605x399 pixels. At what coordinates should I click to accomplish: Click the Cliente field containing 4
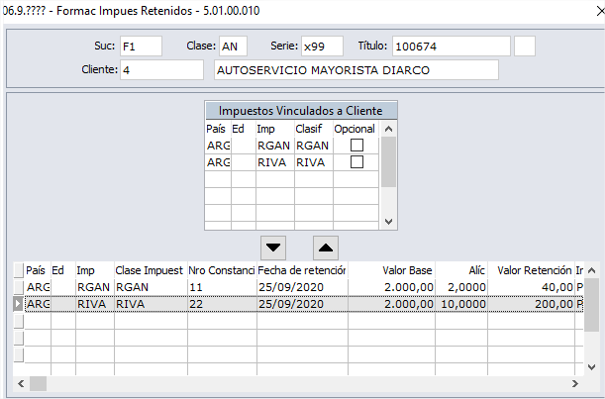coord(162,70)
